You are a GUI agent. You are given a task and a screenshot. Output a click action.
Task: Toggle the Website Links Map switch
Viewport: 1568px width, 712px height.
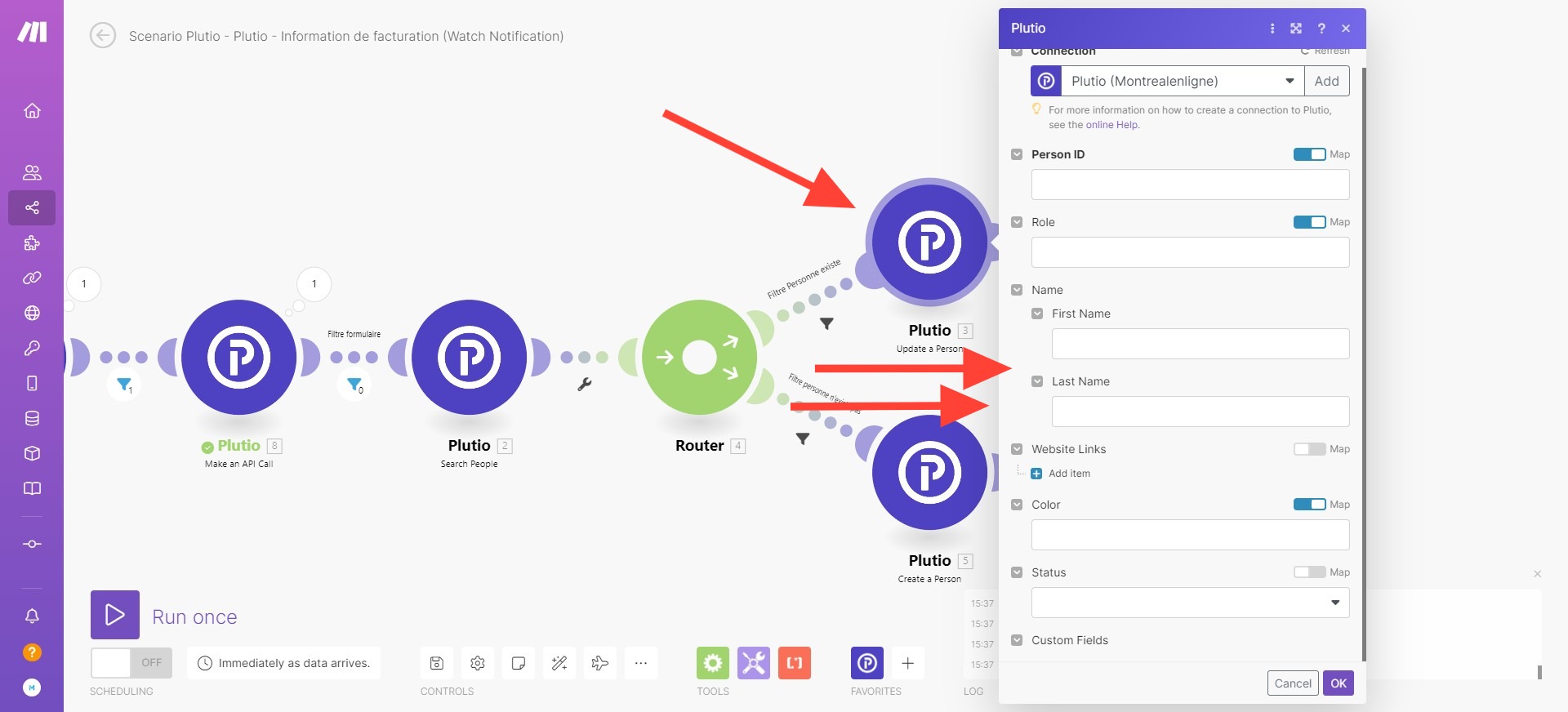[x=1309, y=449]
